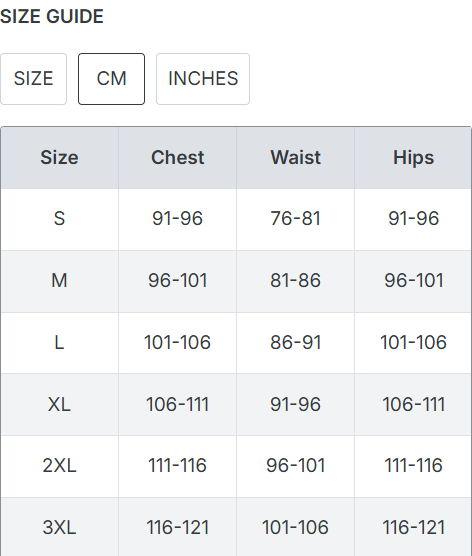
Task: Click the Hips column header
Action: tap(413, 157)
